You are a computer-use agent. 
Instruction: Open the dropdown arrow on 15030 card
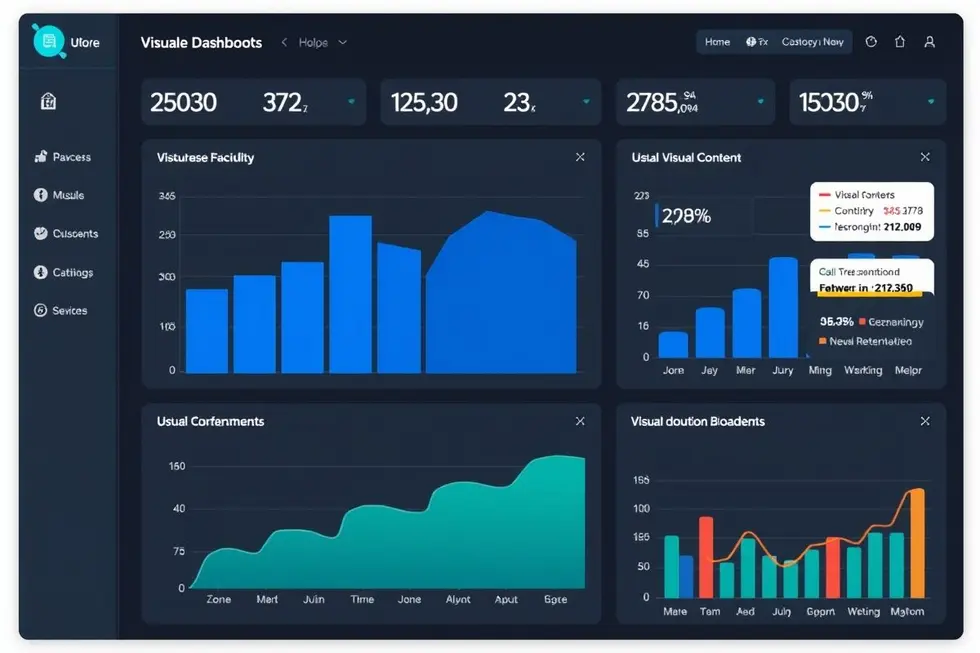[x=931, y=102]
